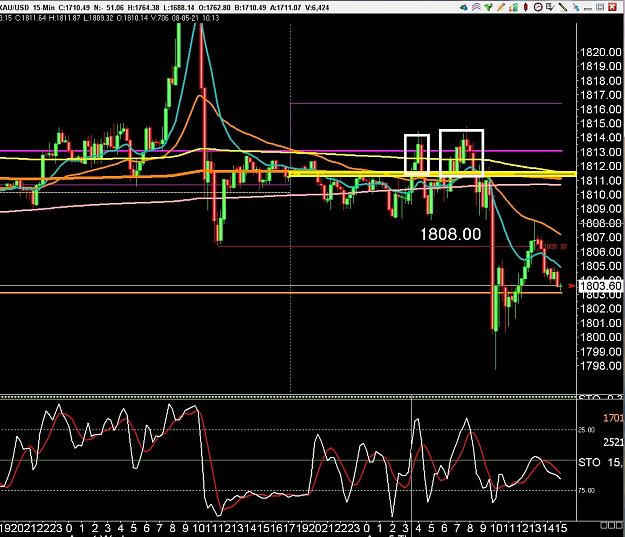Screen dimensions: 625x537
Task: Select the black diagonal line tool
Action: [563, 7]
